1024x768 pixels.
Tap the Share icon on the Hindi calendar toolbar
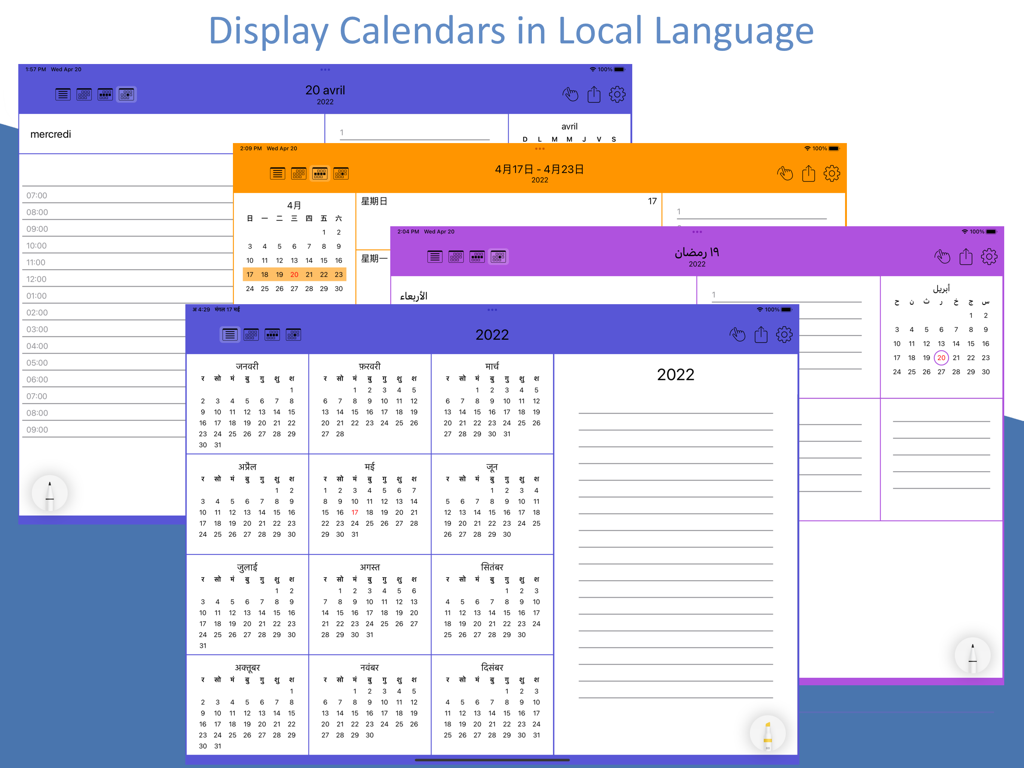761,334
